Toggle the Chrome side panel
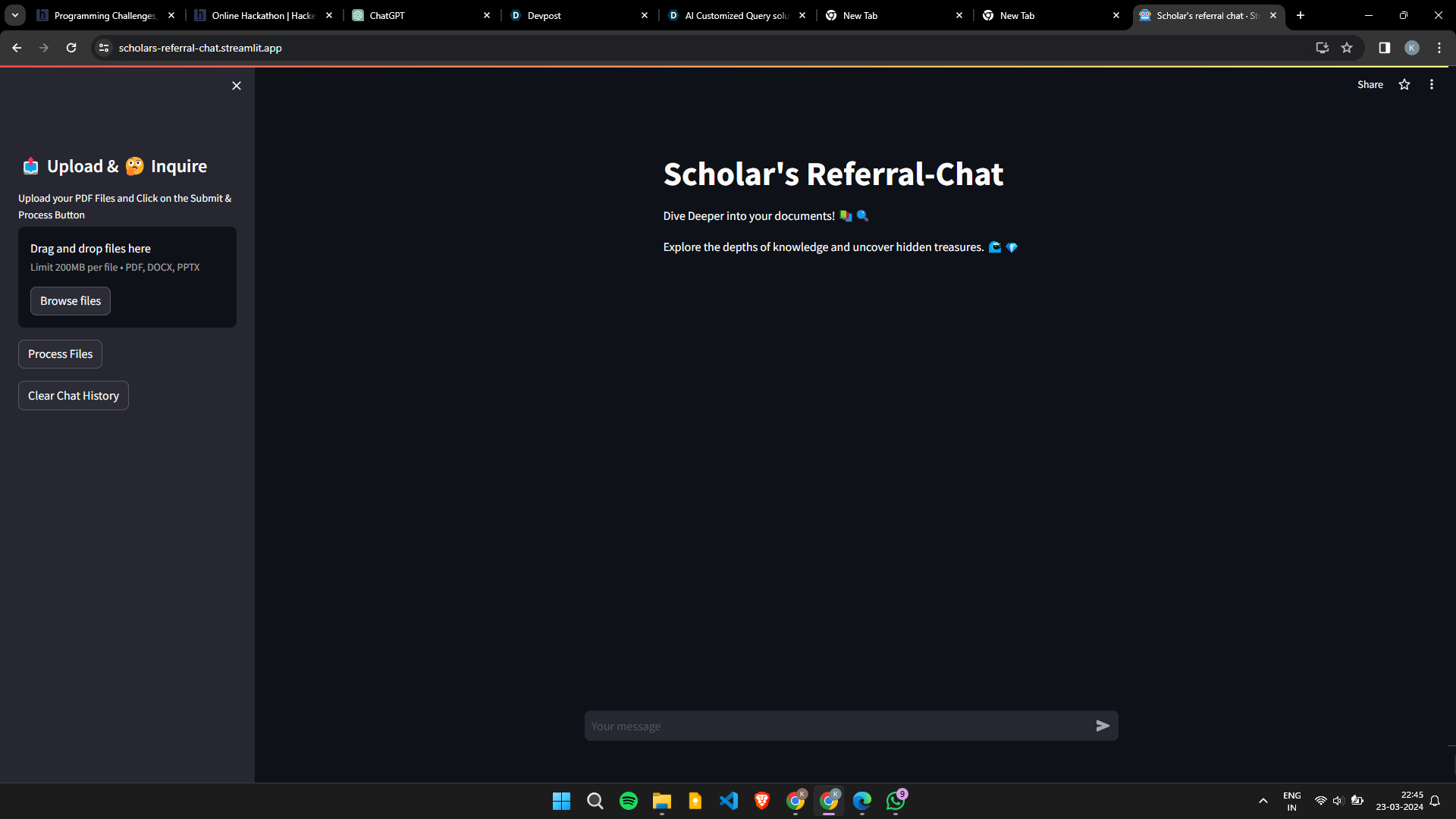Viewport: 1456px width, 819px height. pyautogui.click(x=1383, y=47)
